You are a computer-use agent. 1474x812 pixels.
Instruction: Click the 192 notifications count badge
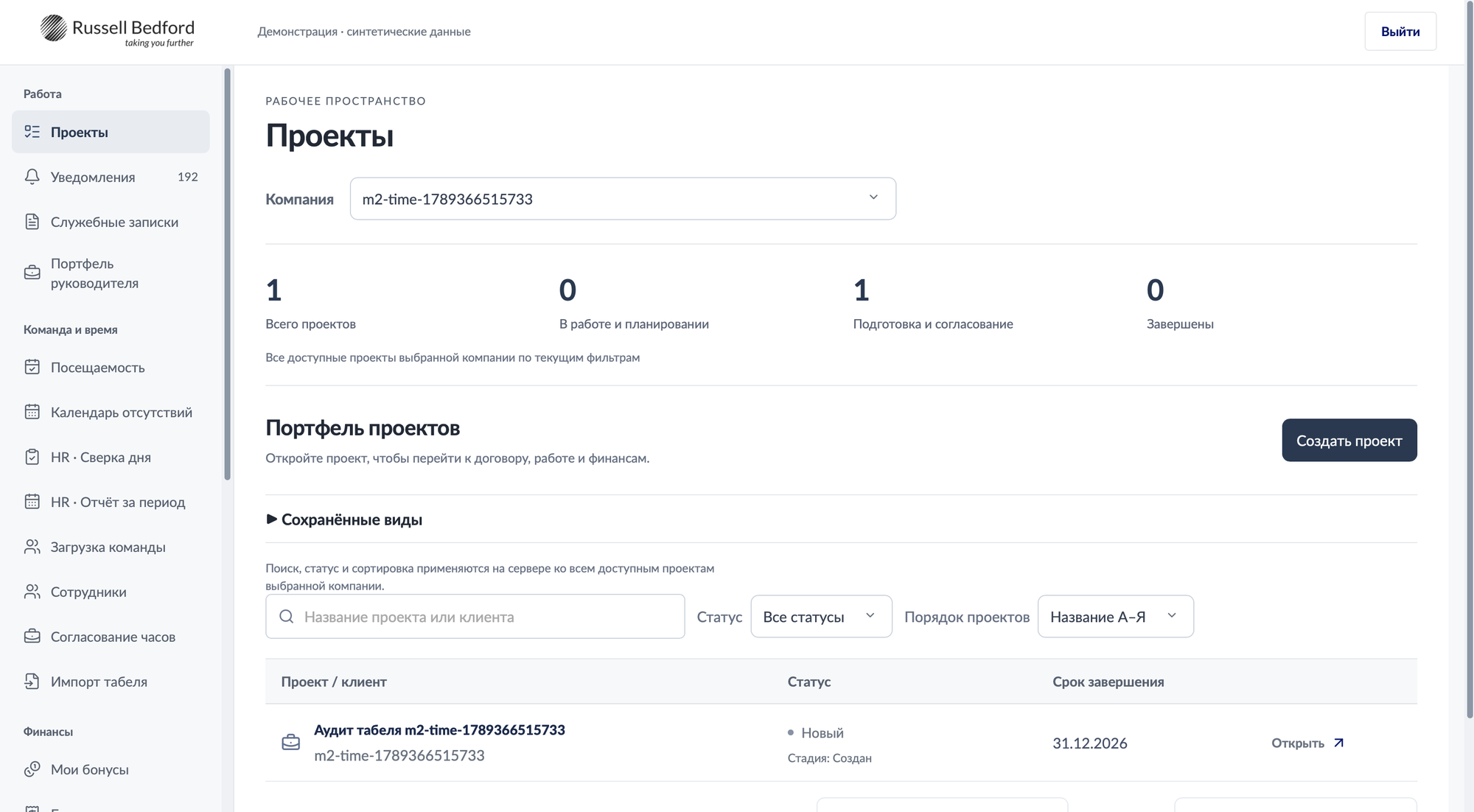click(188, 177)
